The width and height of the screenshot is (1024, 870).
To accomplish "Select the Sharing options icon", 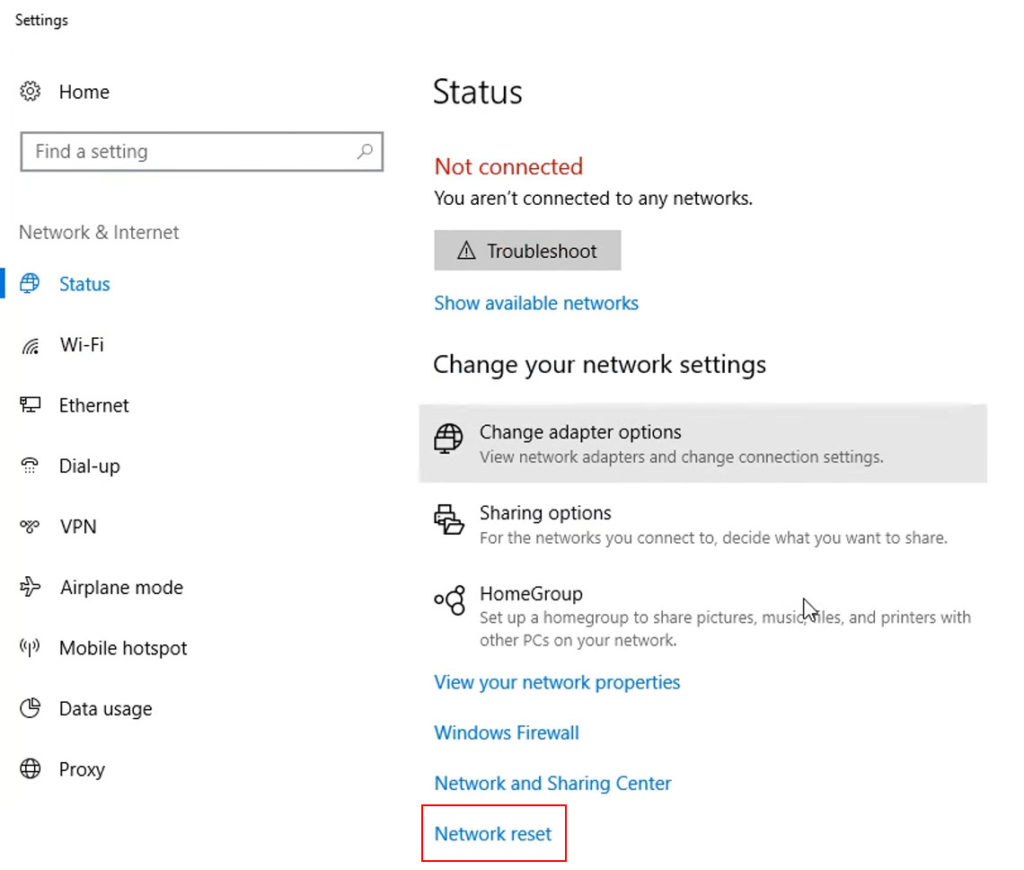I will pos(448,520).
